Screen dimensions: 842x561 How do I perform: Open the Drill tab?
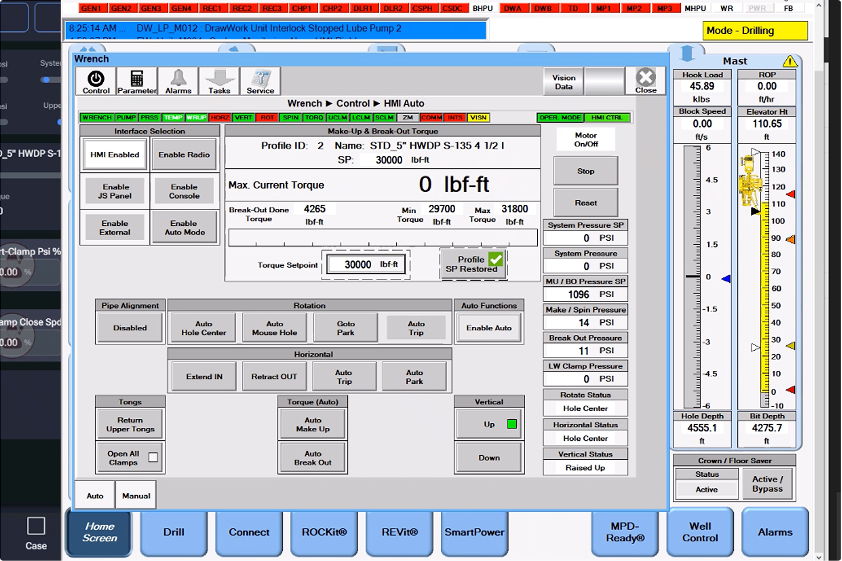click(173, 532)
